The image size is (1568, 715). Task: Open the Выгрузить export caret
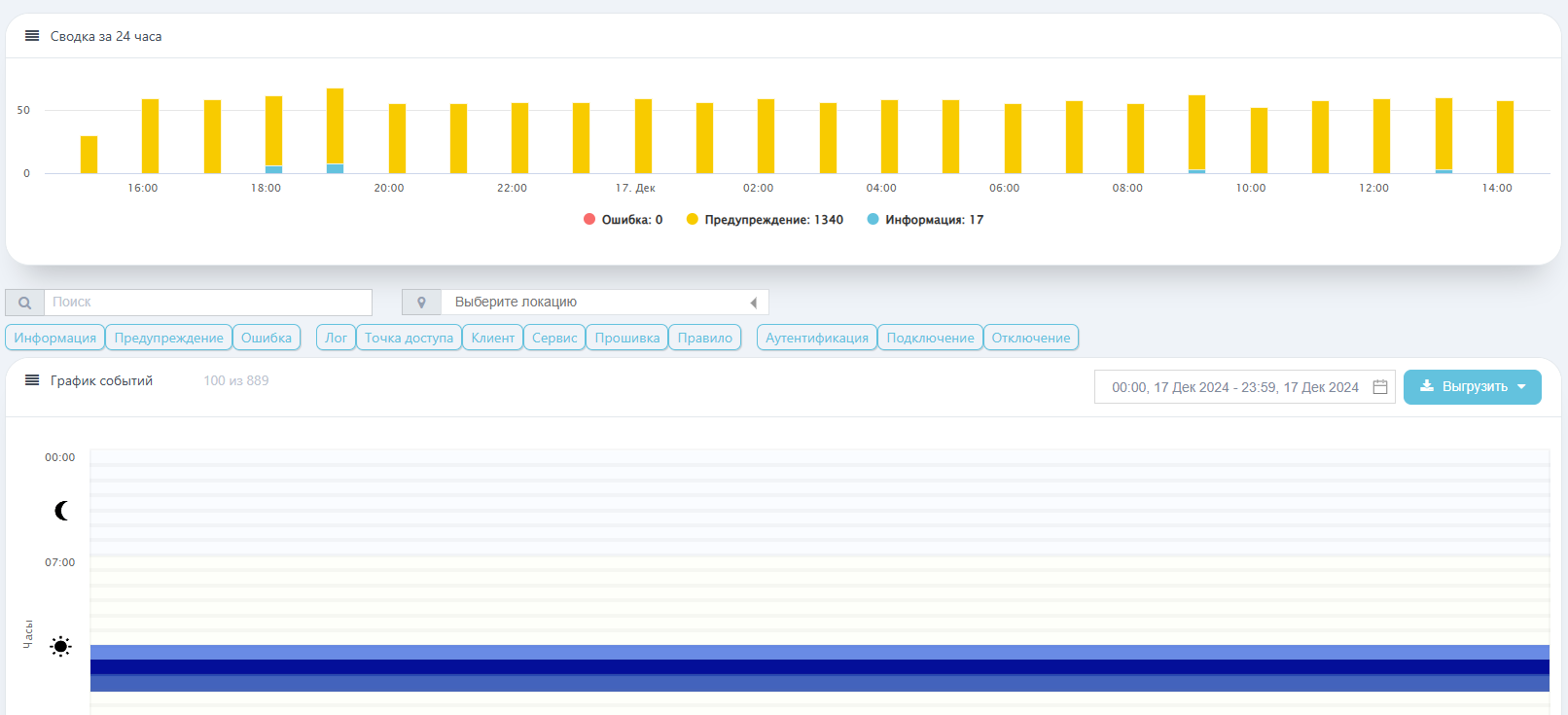[1521, 387]
